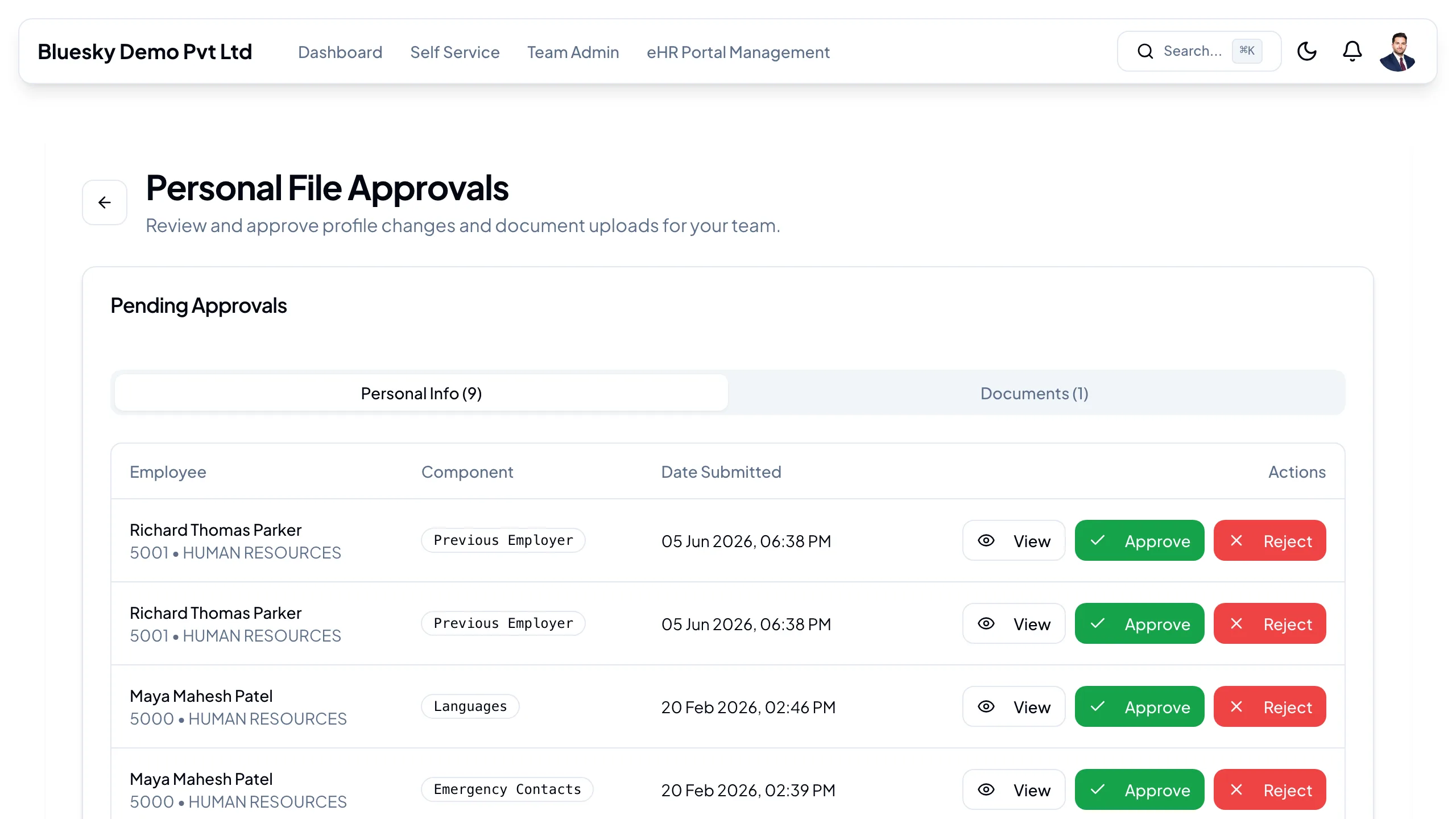The height and width of the screenshot is (819, 1456).
Task: Click the Component column header
Action: [467, 471]
